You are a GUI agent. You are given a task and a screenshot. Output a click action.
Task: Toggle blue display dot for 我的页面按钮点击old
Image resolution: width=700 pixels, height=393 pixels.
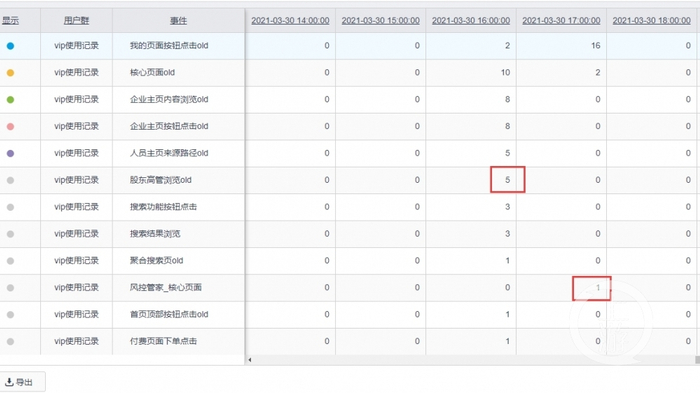(x=10, y=46)
